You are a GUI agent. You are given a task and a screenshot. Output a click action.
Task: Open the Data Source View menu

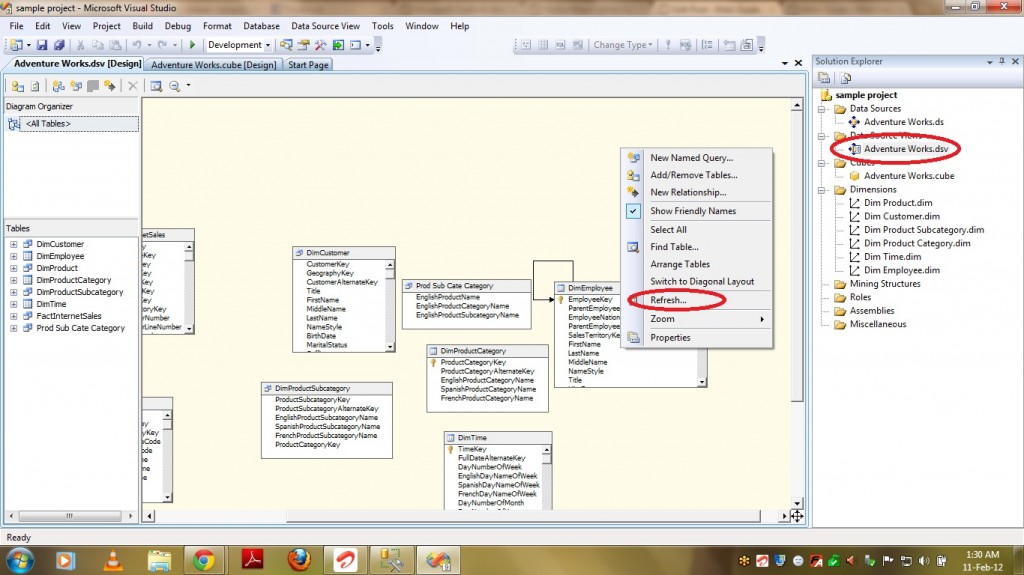pyautogui.click(x=325, y=26)
